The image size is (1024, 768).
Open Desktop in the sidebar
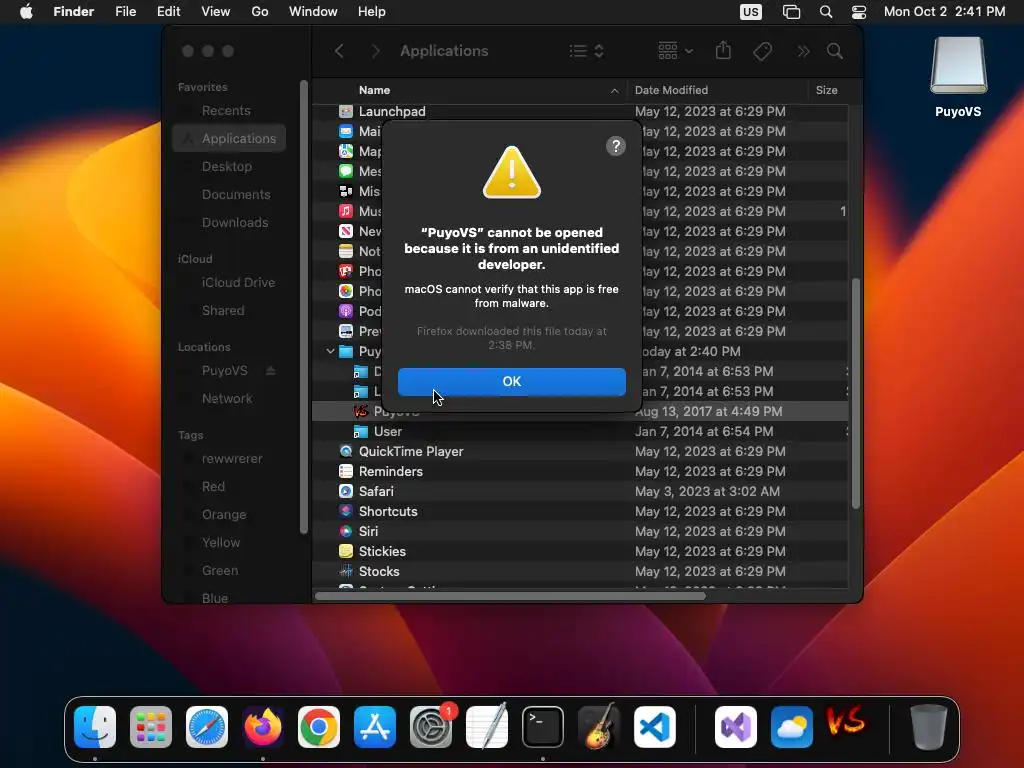point(227,167)
